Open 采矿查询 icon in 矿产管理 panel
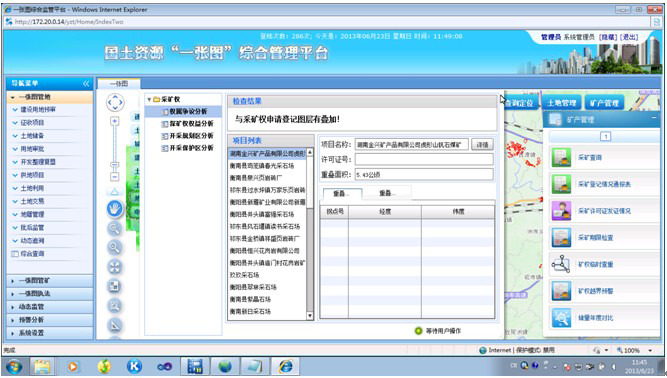 (561, 158)
